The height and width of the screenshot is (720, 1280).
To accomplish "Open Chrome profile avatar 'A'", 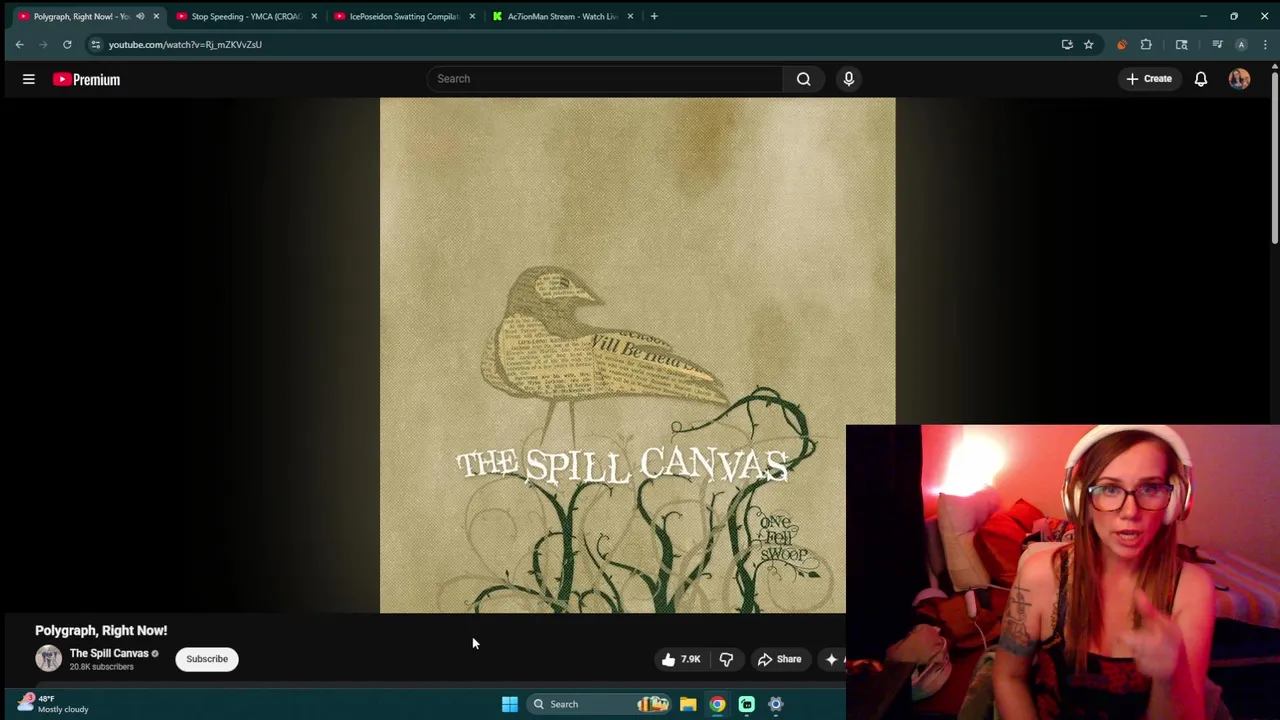I will [1241, 44].
